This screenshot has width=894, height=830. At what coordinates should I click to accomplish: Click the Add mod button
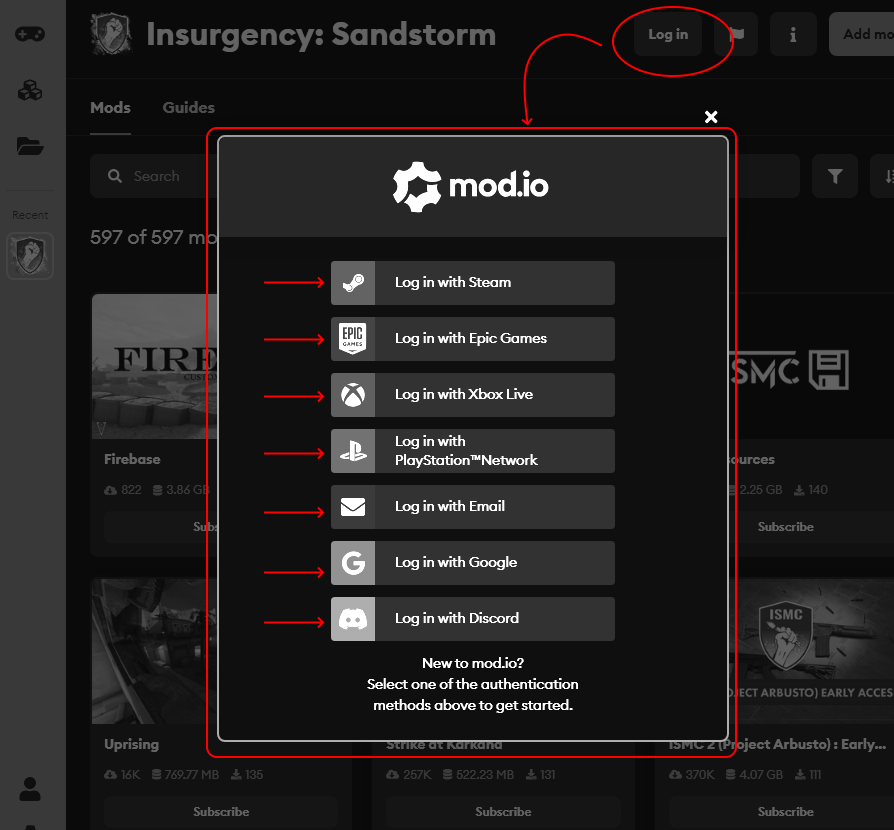click(x=862, y=34)
